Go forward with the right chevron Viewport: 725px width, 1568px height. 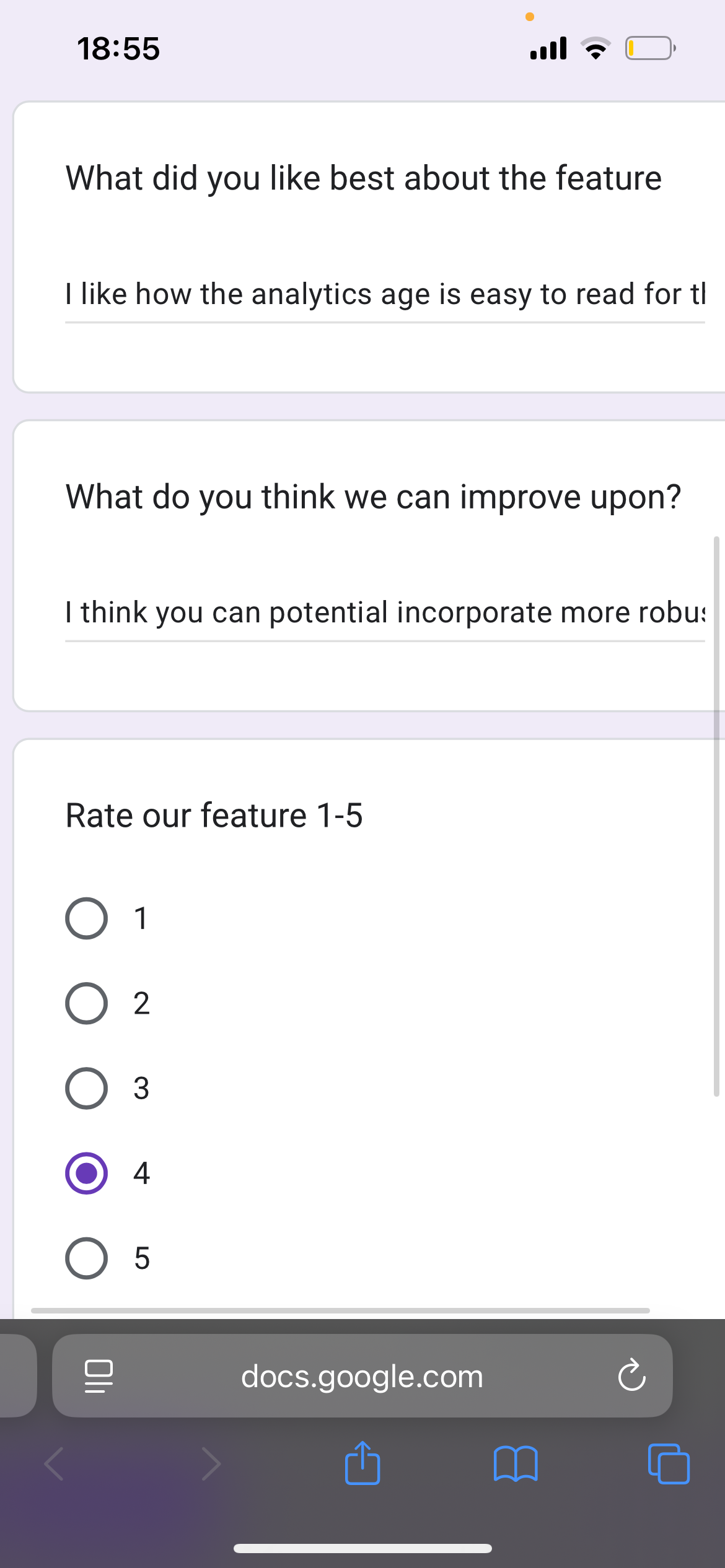(x=211, y=1464)
